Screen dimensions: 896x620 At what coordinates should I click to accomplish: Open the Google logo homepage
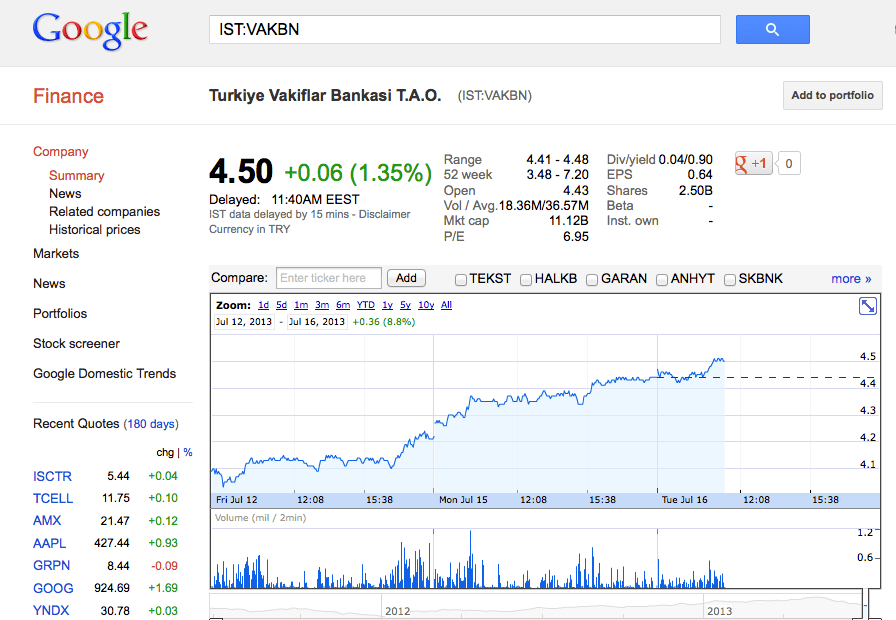pyautogui.click(x=90, y=30)
